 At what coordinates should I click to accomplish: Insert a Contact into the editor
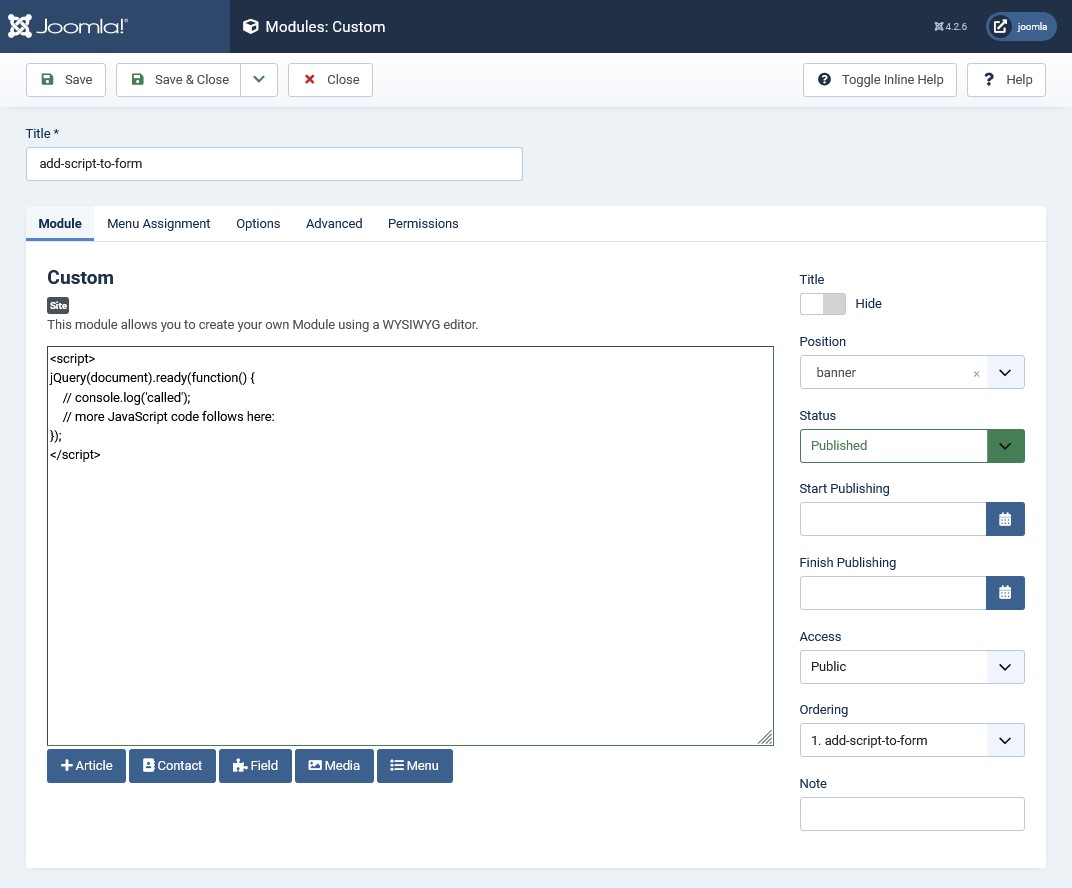(172, 765)
